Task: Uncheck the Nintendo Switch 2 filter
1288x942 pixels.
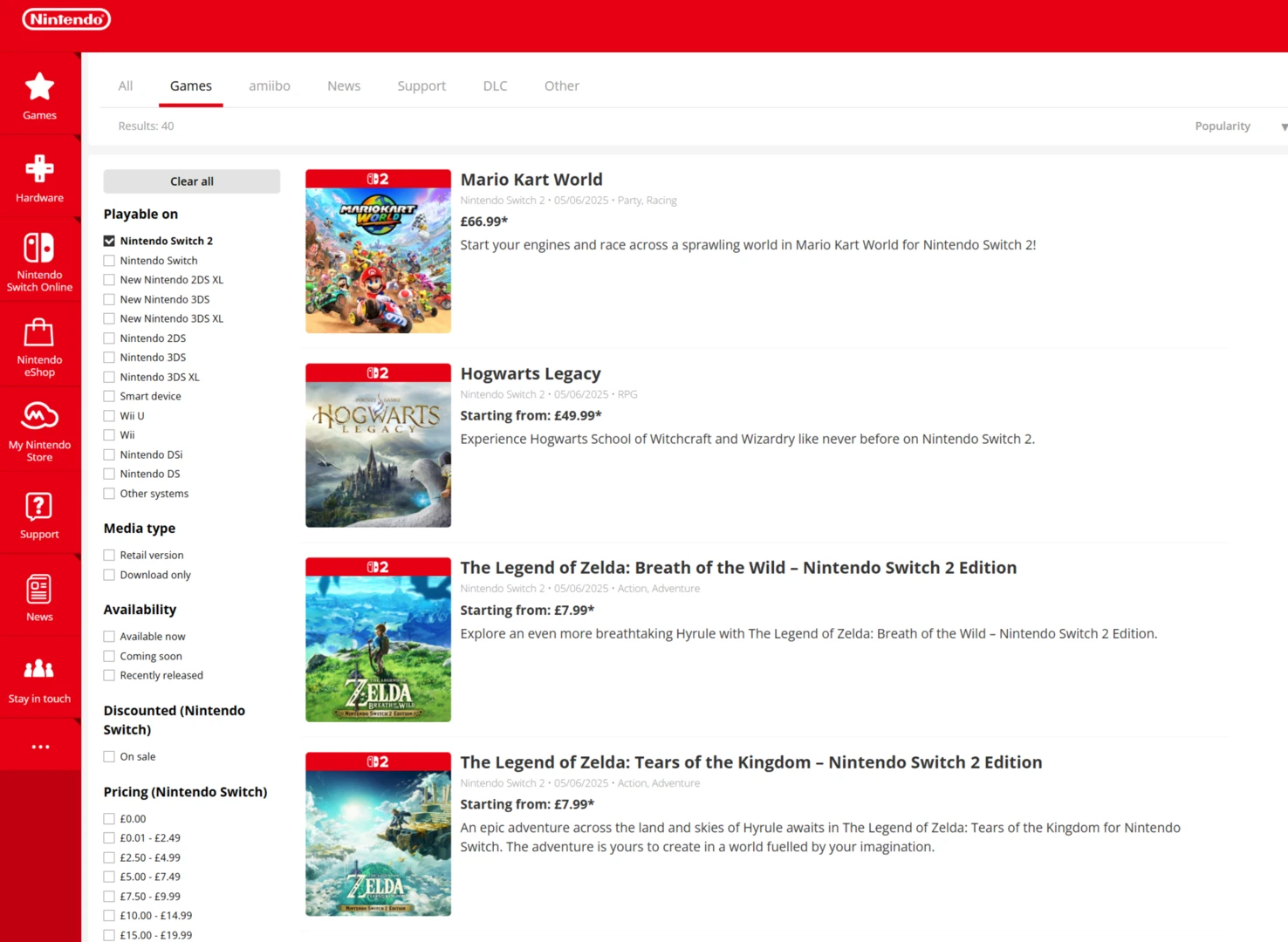Action: [x=109, y=241]
